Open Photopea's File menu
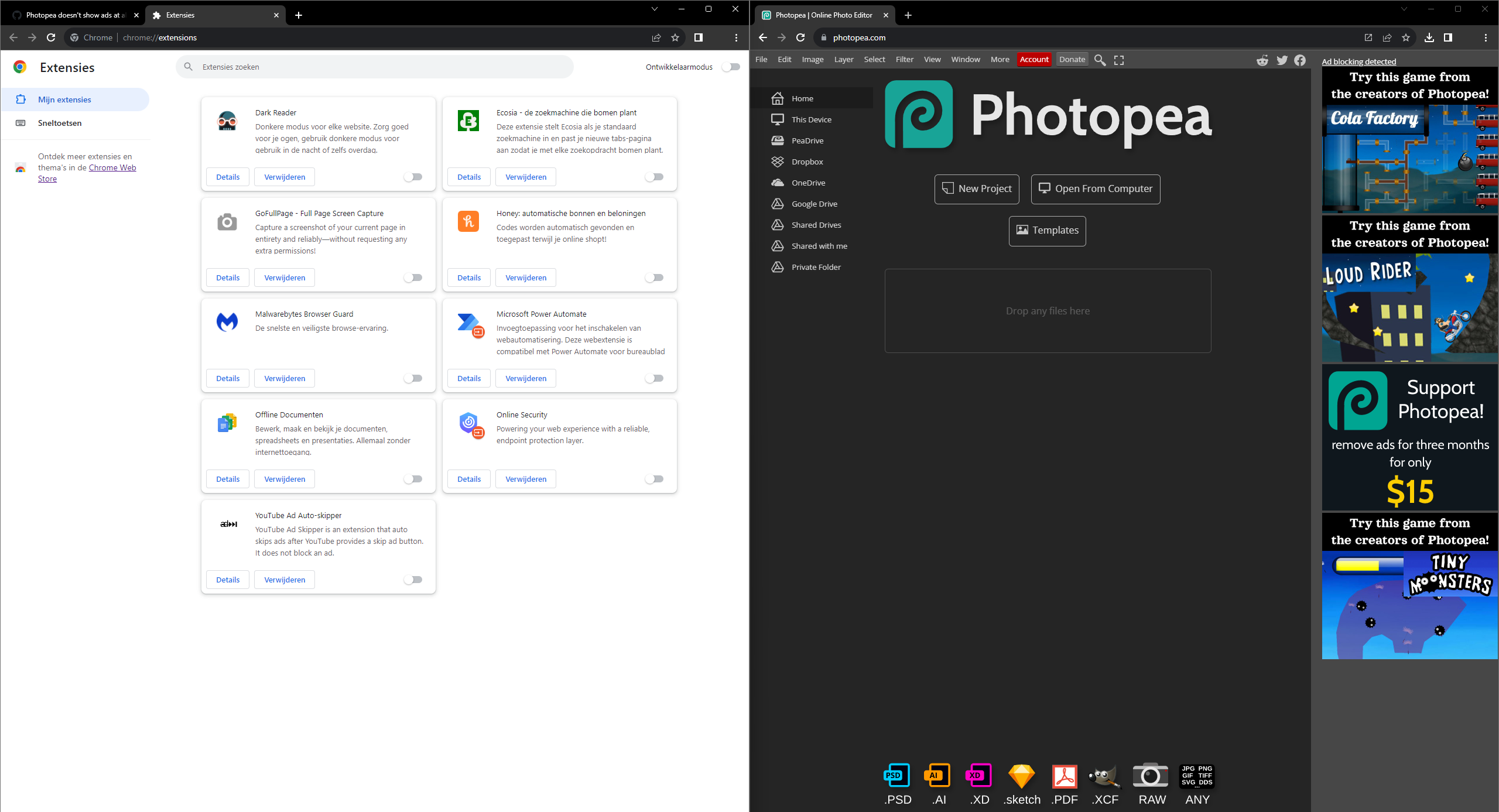 click(761, 59)
